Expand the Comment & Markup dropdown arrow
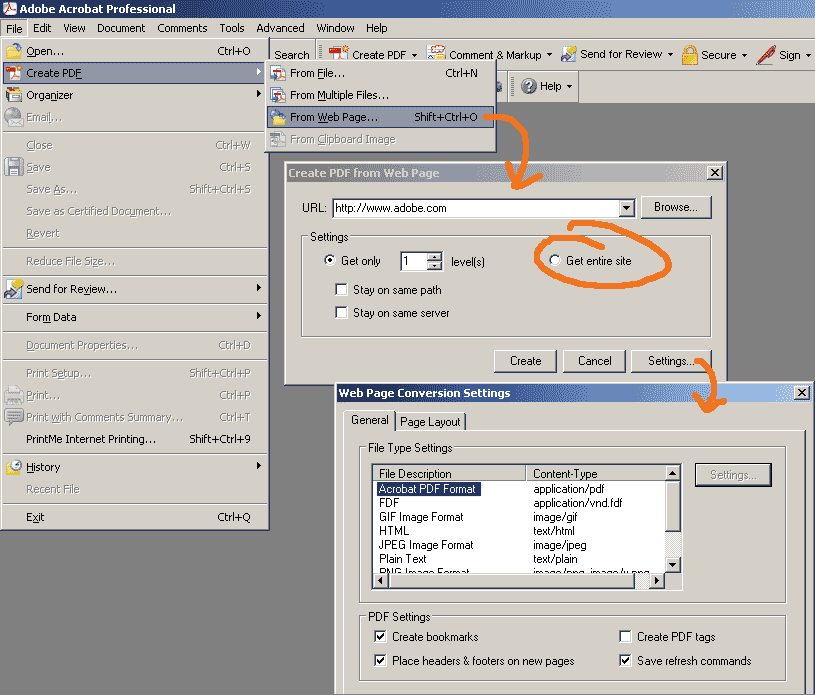Screen dimensions: 815x695 pyautogui.click(x=549, y=55)
